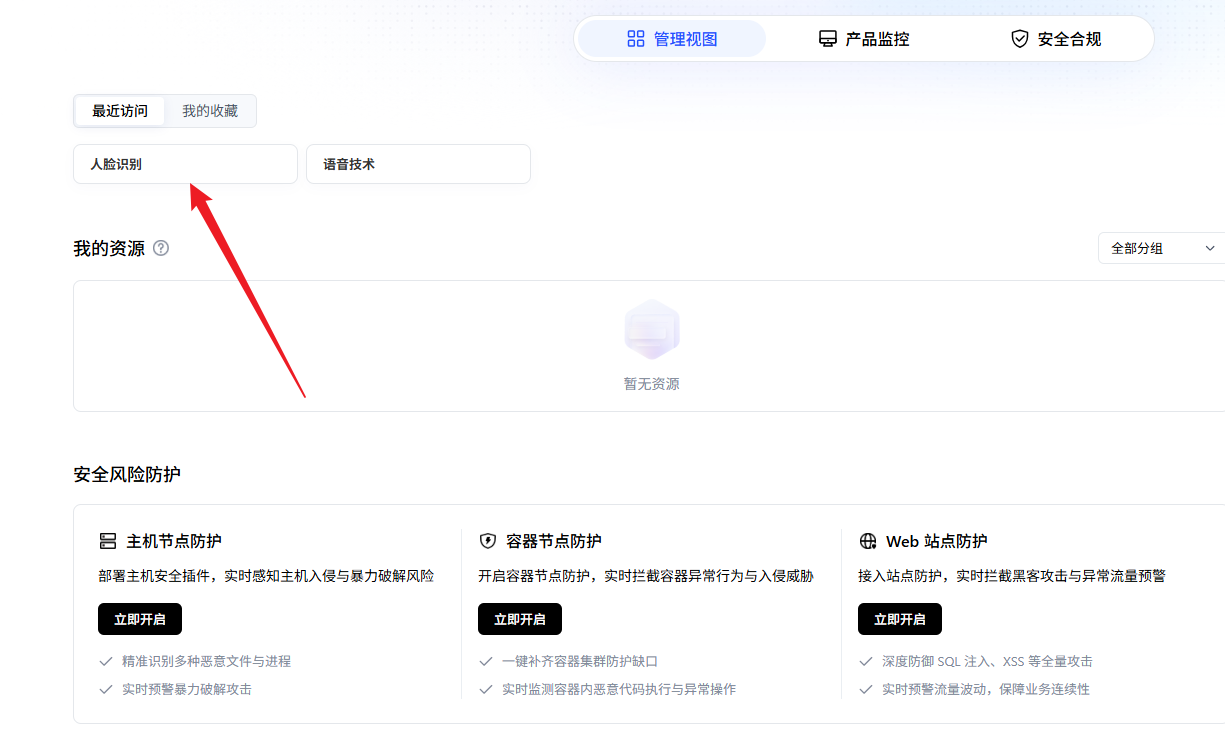Click the 容器节点防护 heading
1225x744 pixels.
click(554, 541)
